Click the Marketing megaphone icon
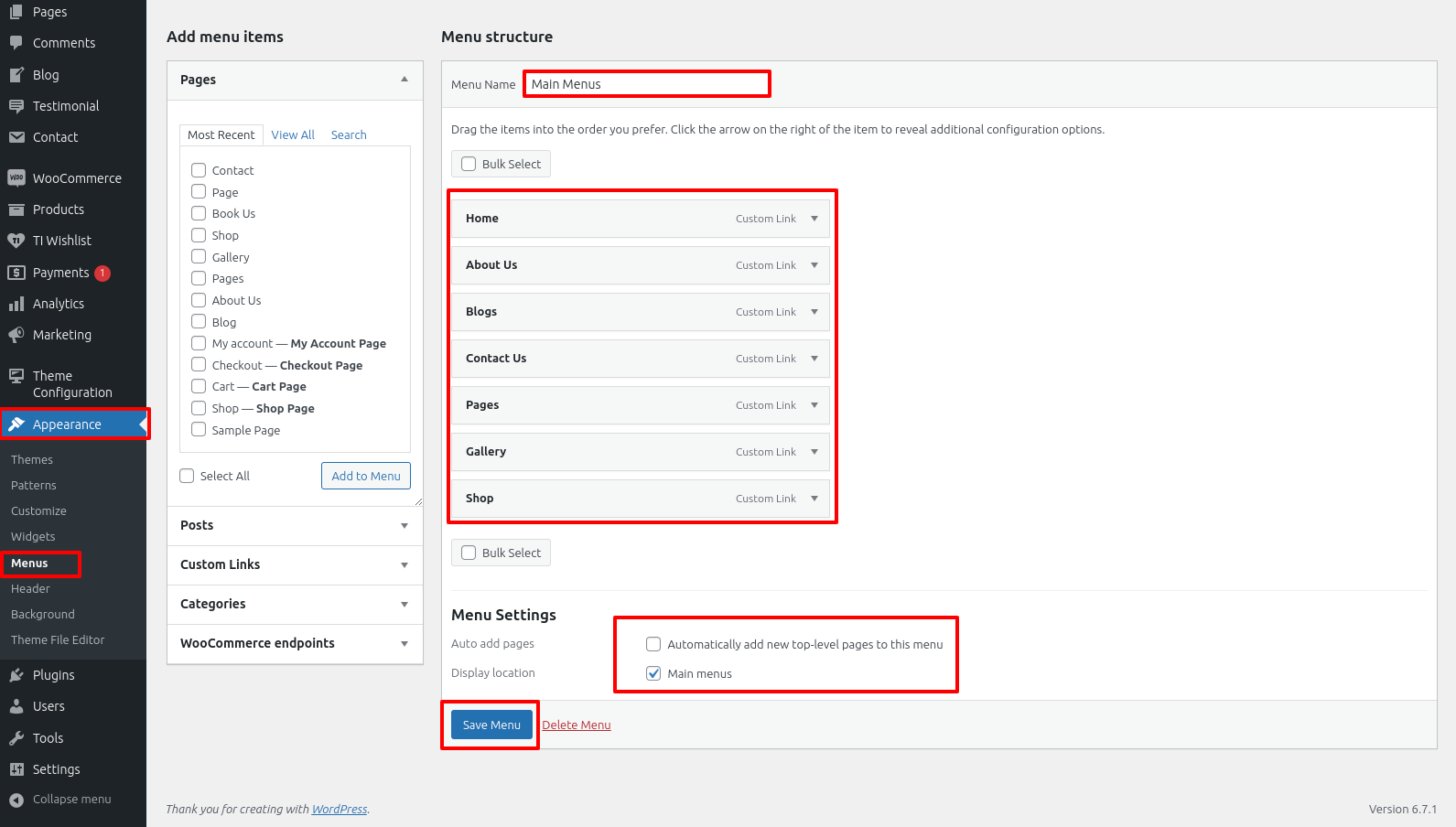This screenshot has height=827, width=1456. click(16, 335)
